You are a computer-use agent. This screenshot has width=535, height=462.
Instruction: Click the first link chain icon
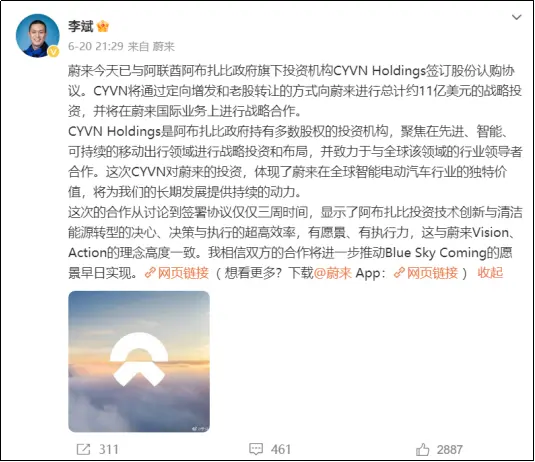[x=150, y=273]
